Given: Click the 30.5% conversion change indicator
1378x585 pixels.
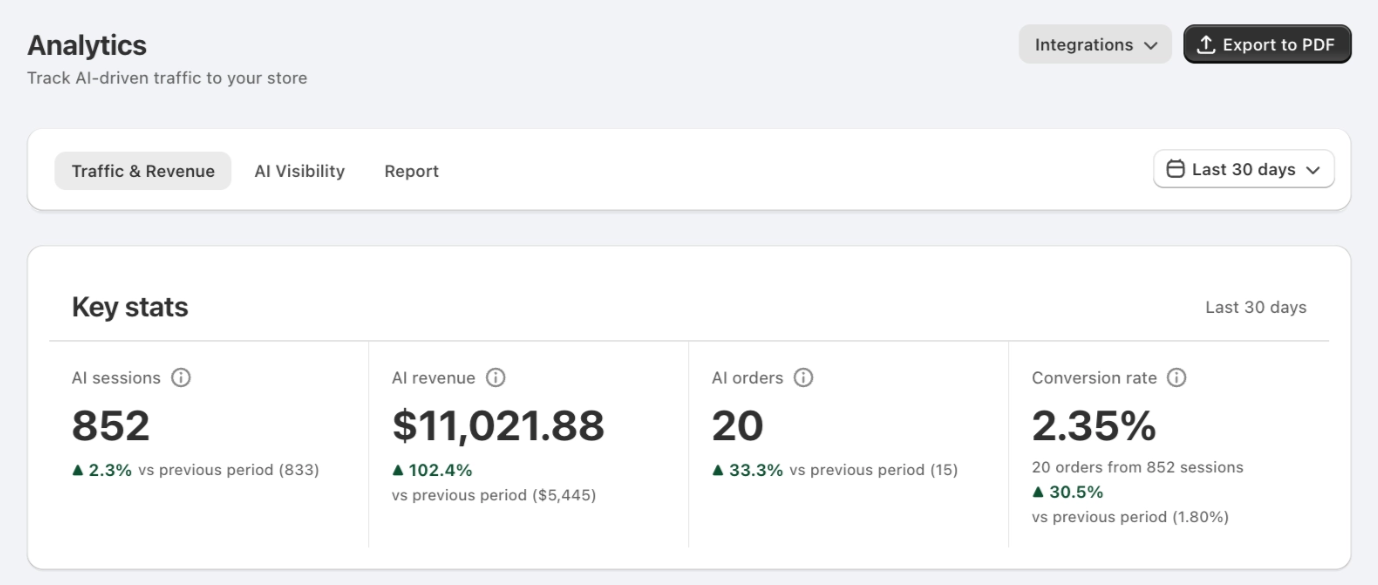Looking at the screenshot, I should tap(1068, 492).
